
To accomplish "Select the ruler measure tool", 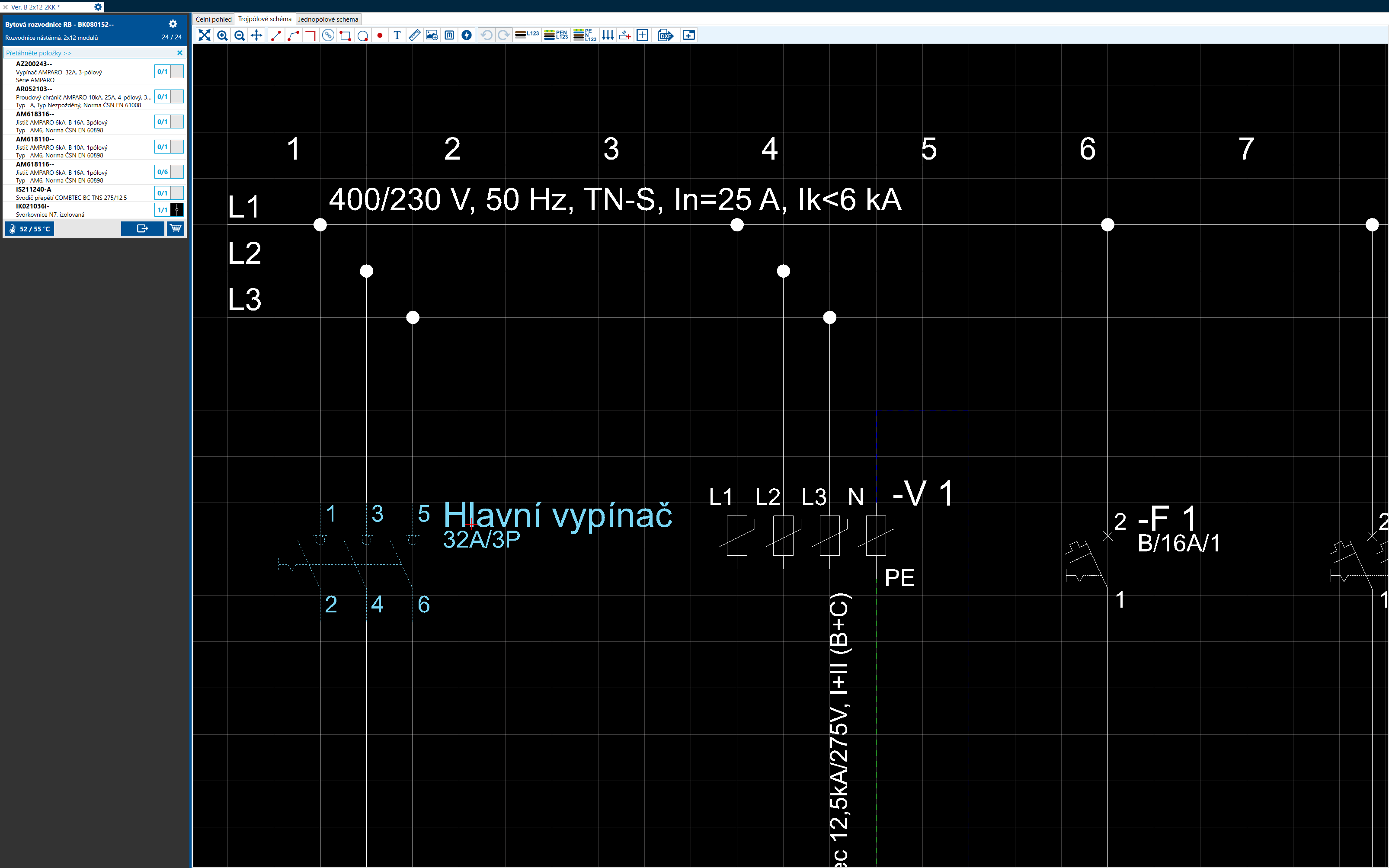I will [x=414, y=35].
